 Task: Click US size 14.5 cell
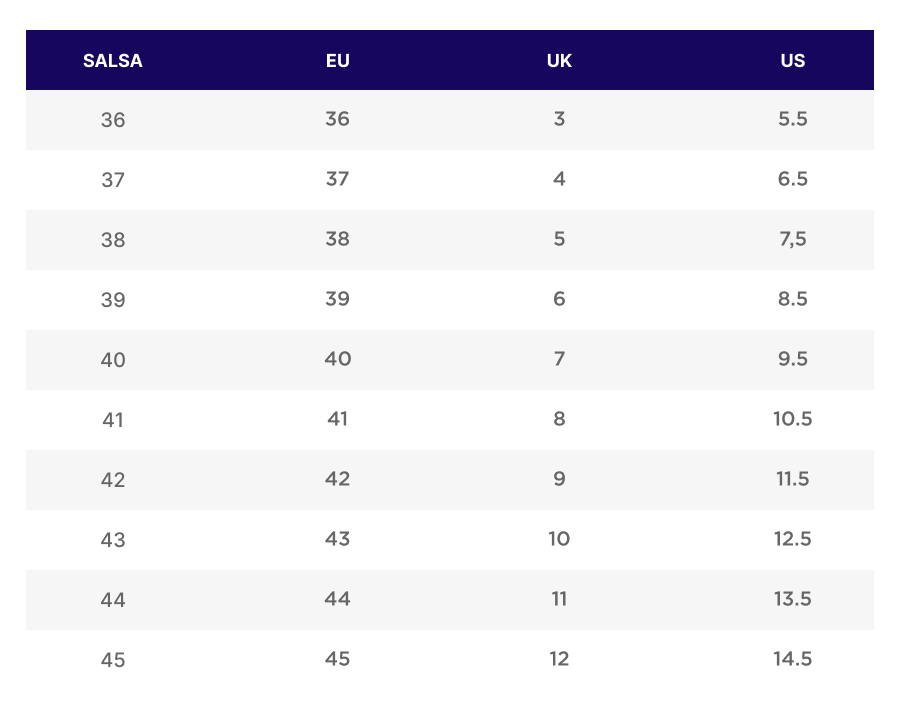pos(792,659)
